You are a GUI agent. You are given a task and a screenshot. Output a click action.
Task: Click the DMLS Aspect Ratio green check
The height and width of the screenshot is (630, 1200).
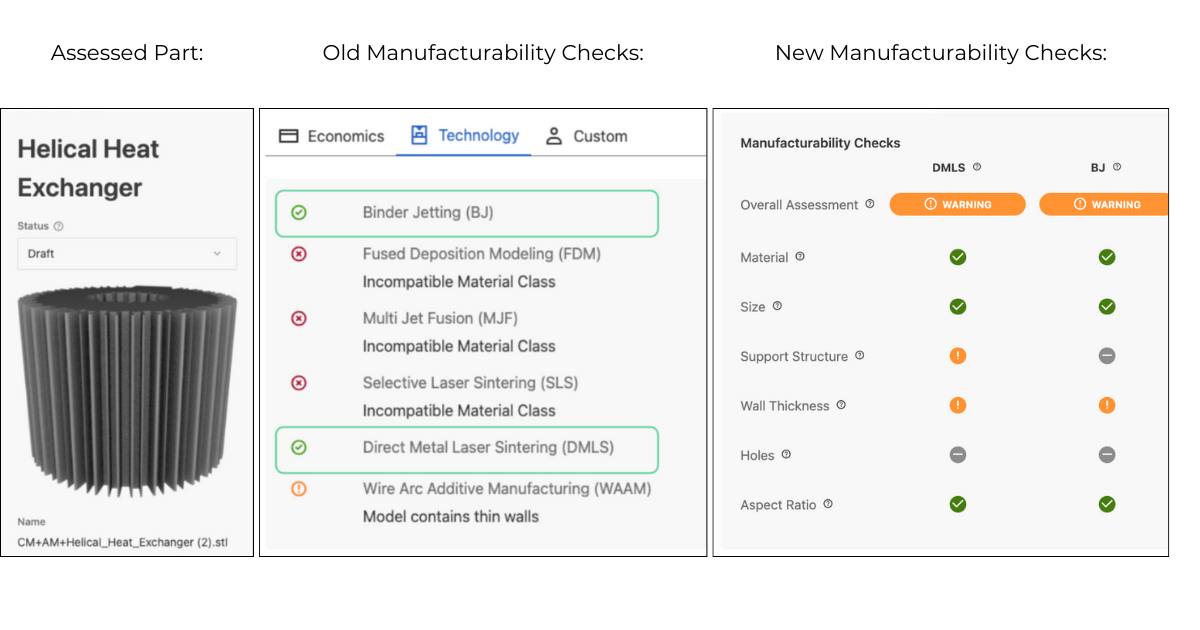(x=958, y=504)
